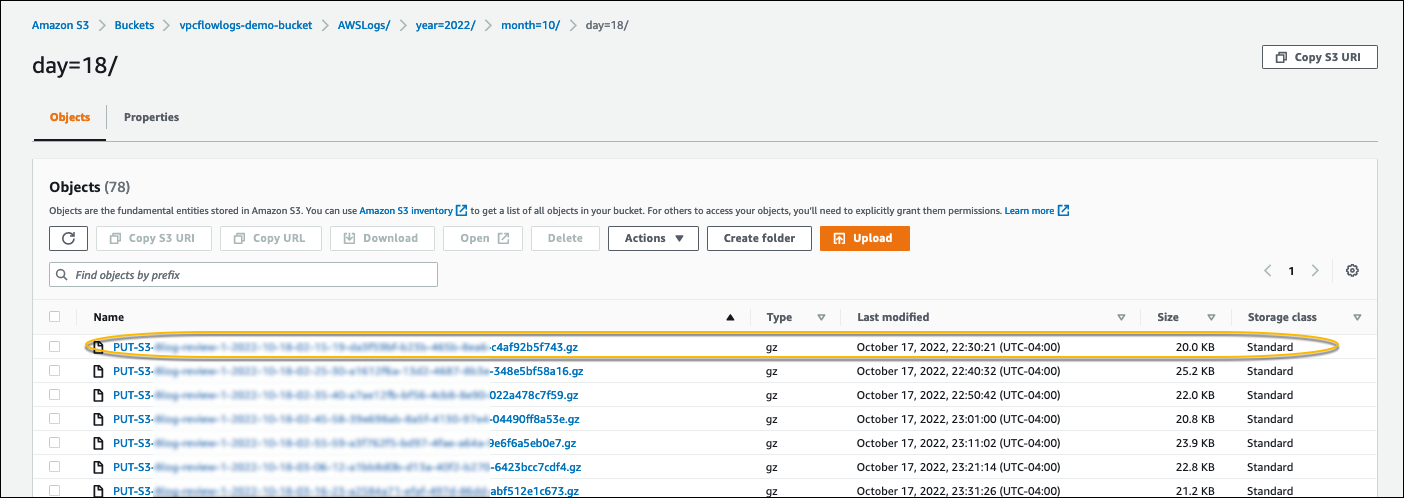Open object ending 022a478c7f59.gz

click(345, 396)
